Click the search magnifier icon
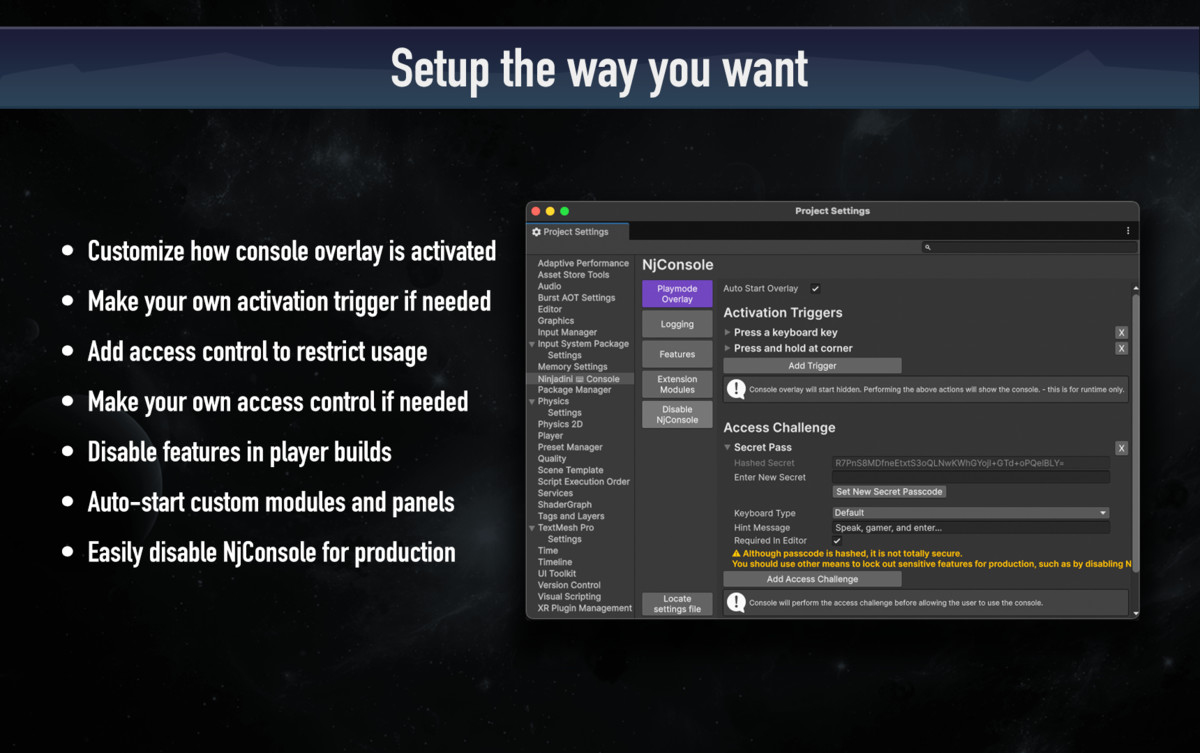1200x753 pixels. 928,247
